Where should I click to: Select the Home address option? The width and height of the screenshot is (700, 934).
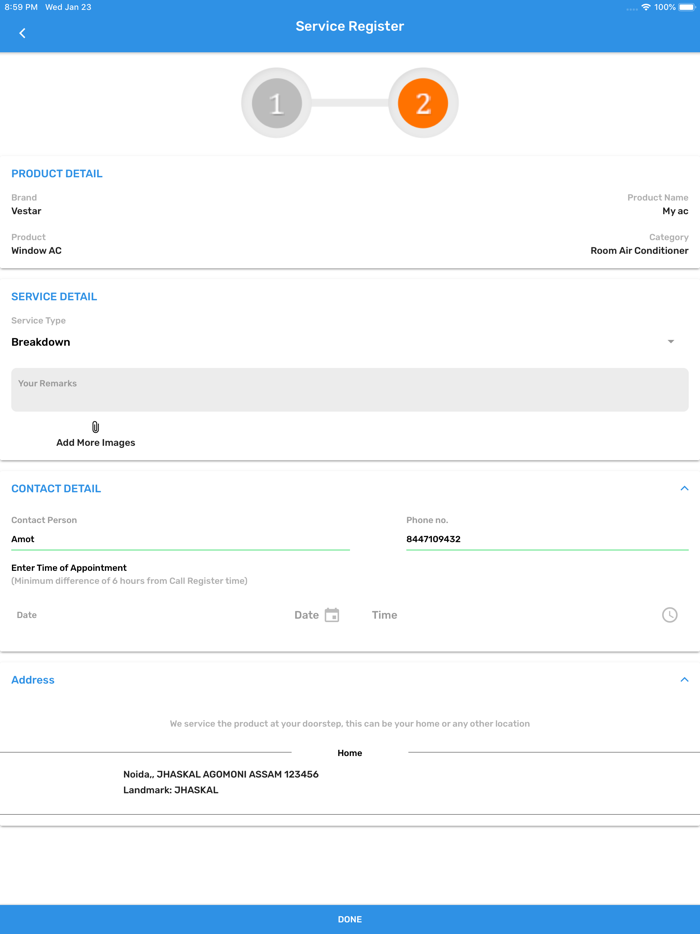pyautogui.click(x=349, y=752)
